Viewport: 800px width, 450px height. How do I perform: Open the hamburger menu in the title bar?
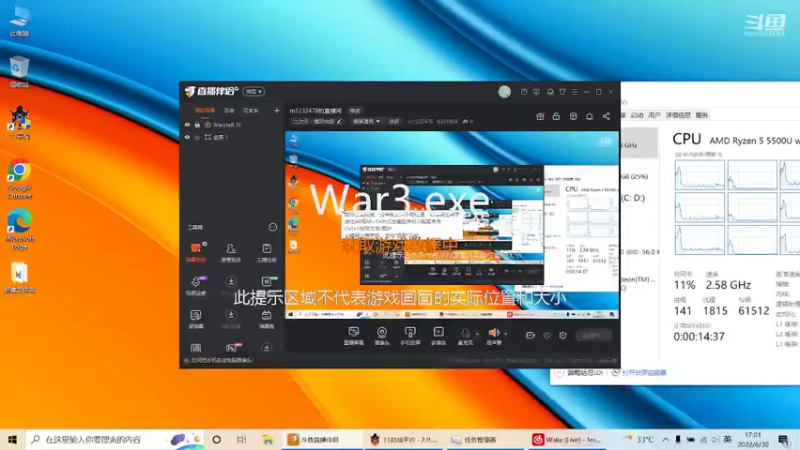[x=574, y=92]
